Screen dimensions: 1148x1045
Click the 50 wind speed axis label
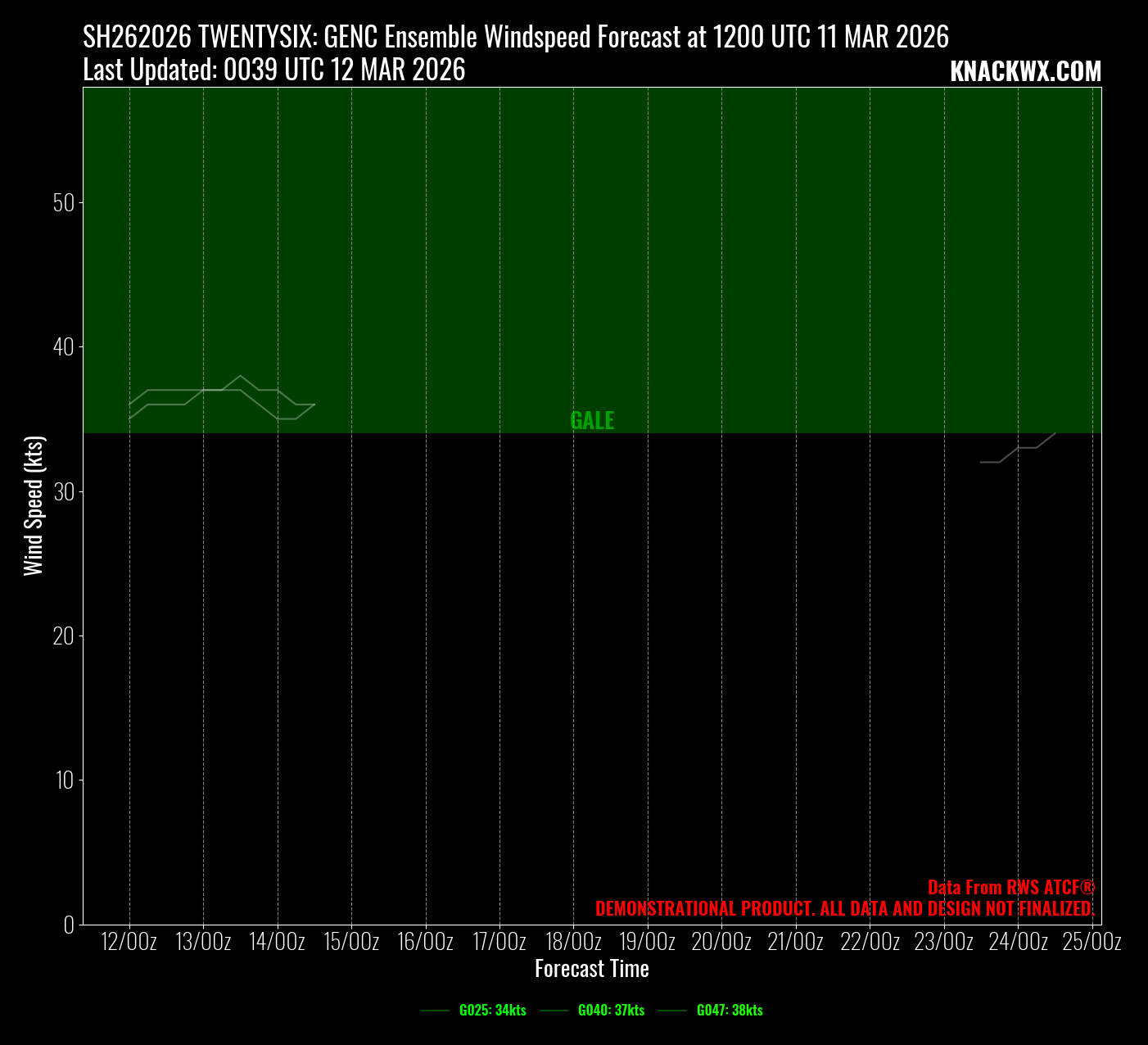pos(64,203)
